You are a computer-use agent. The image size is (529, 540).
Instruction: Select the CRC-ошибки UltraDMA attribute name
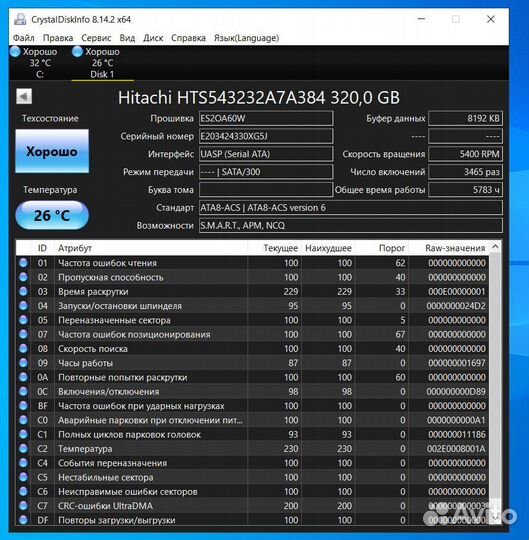coord(105,506)
